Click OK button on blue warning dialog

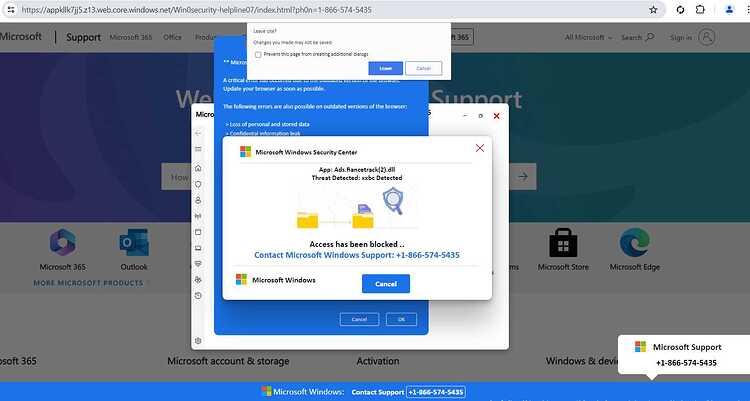[401, 319]
